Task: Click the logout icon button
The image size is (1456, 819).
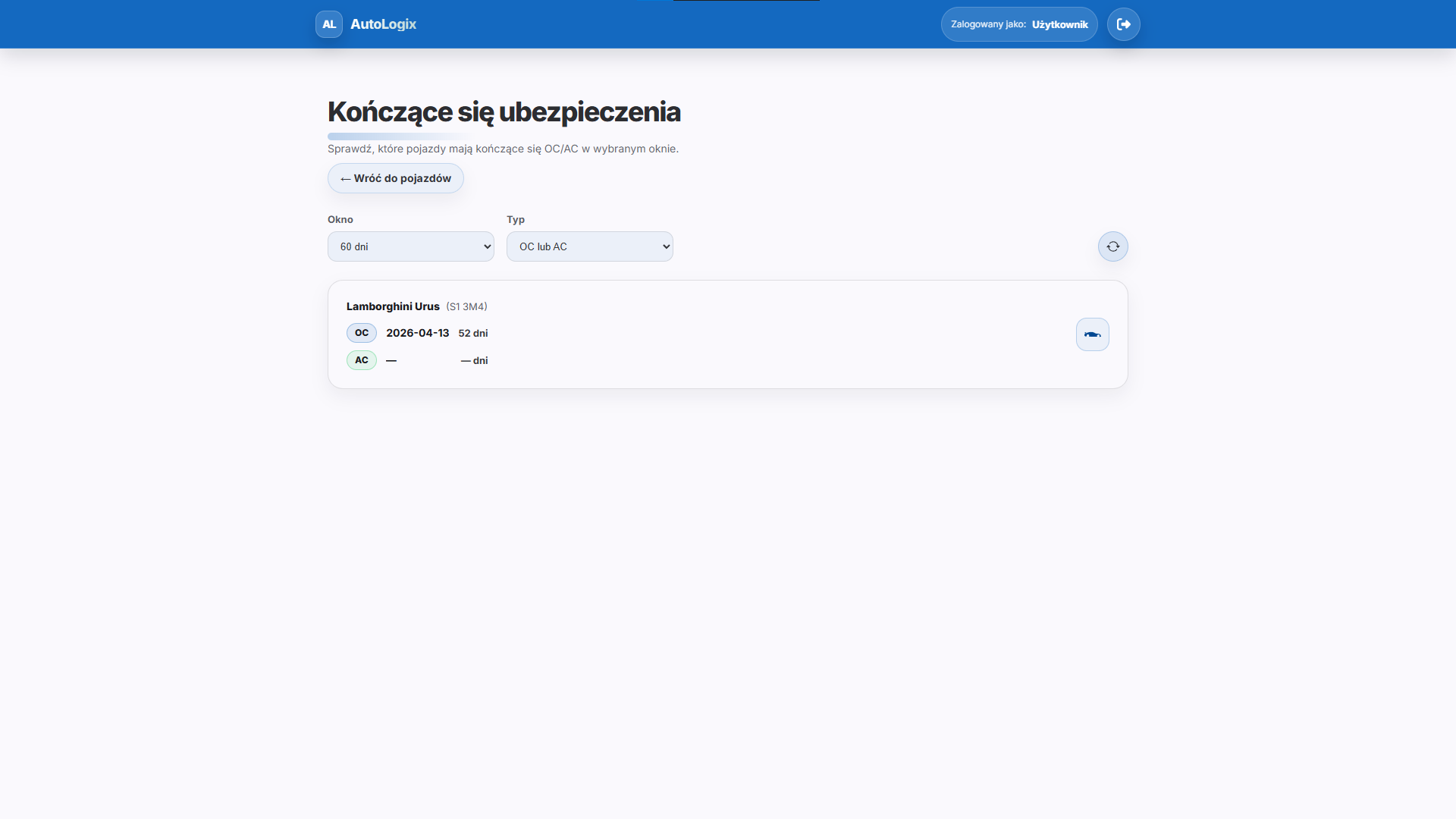Action: (x=1124, y=24)
